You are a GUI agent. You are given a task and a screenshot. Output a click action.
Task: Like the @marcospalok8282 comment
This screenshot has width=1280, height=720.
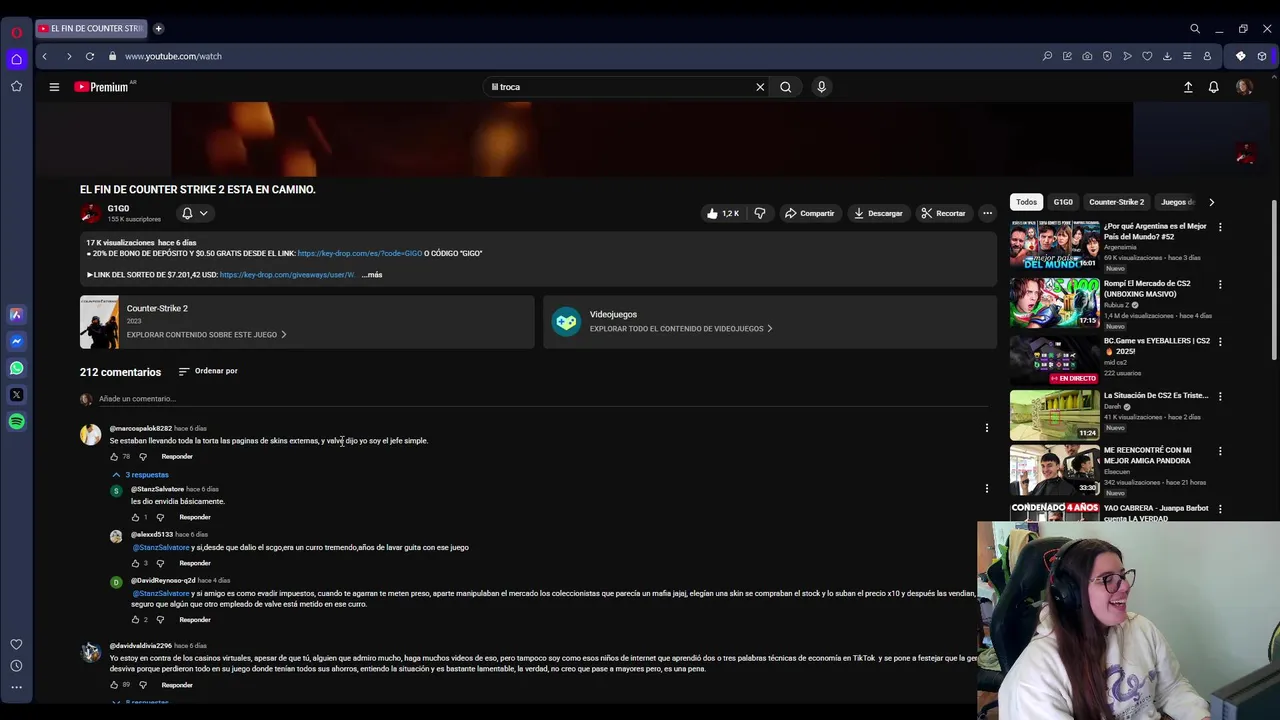114,457
